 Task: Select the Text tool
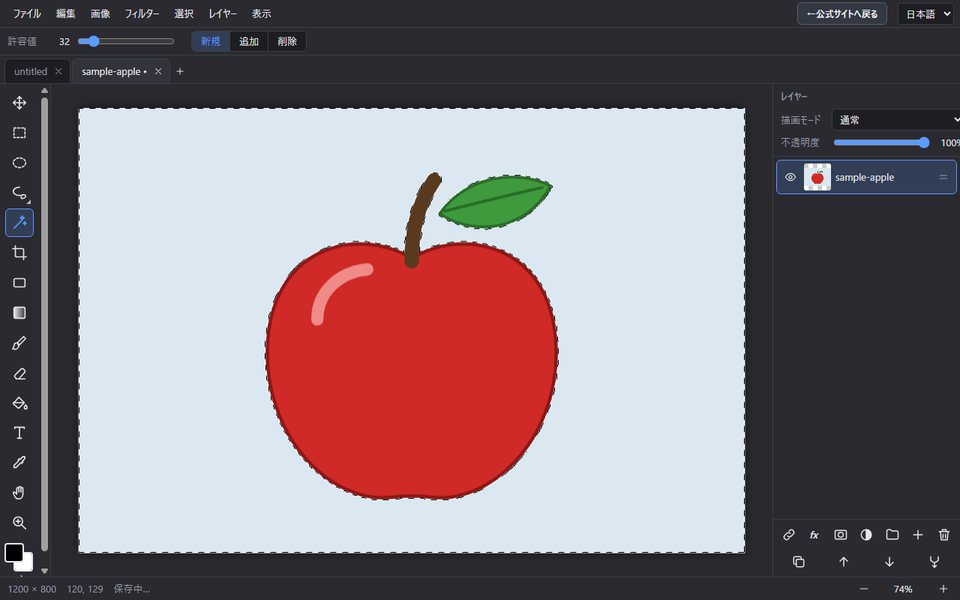[x=20, y=433]
